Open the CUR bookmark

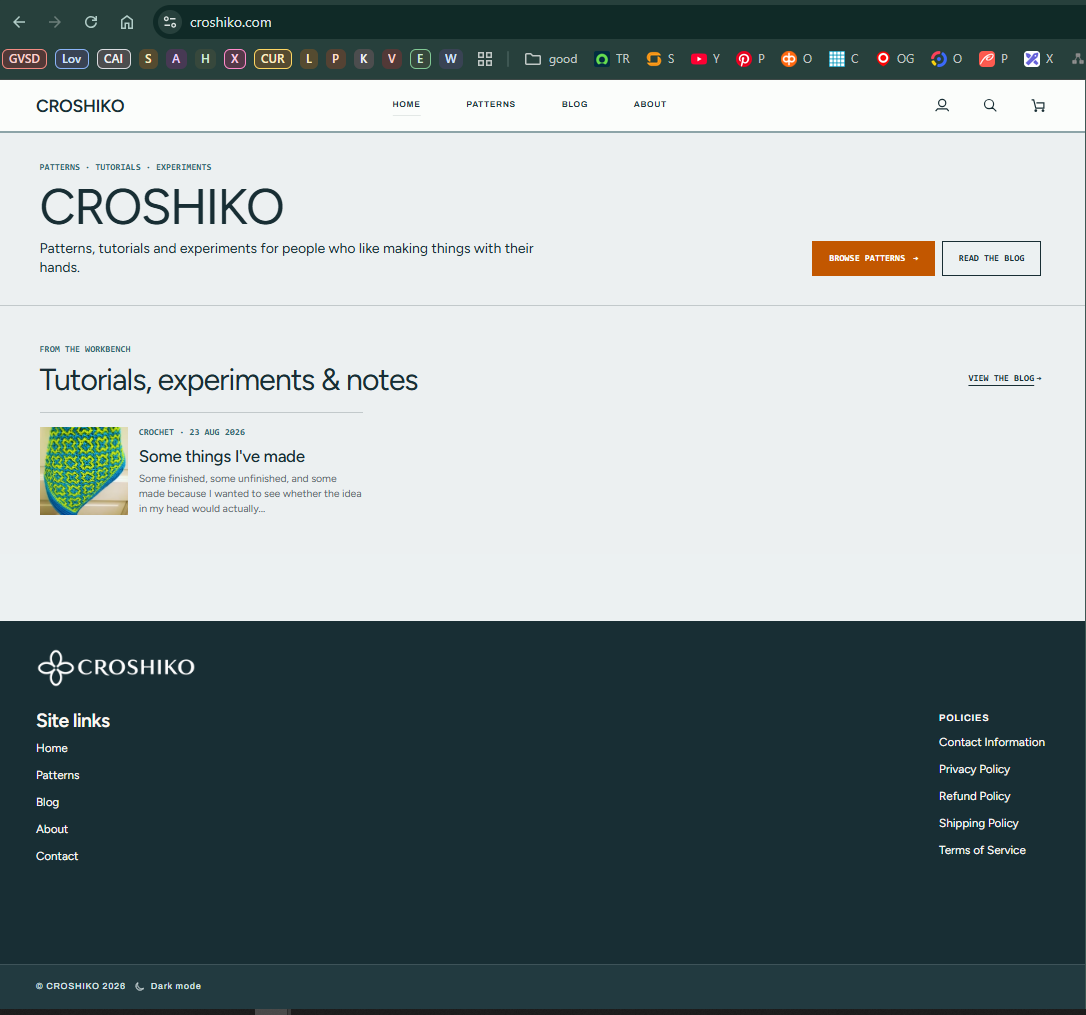273,59
